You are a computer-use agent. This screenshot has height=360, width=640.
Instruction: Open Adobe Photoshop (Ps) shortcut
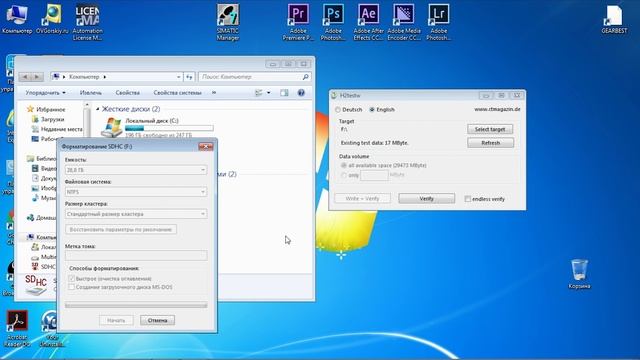[x=333, y=22]
